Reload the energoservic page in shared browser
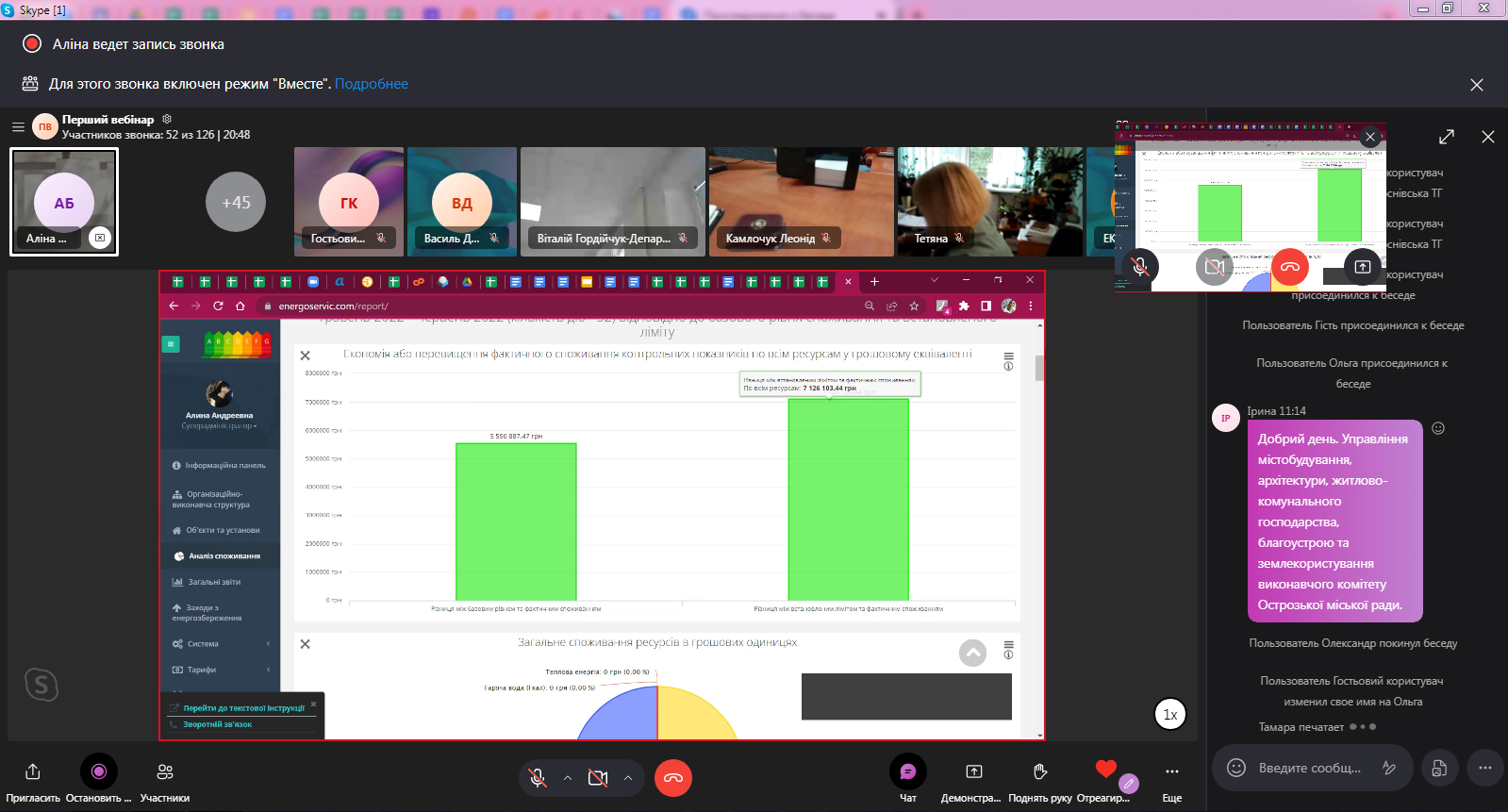Screen dimensions: 1508x812 [x=218, y=306]
